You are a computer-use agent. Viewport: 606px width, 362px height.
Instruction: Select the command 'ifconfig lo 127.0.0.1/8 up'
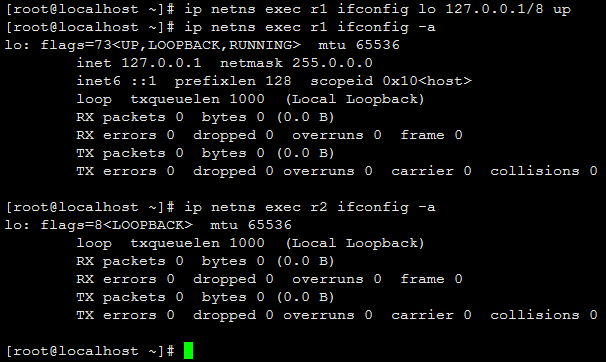click(454, 9)
